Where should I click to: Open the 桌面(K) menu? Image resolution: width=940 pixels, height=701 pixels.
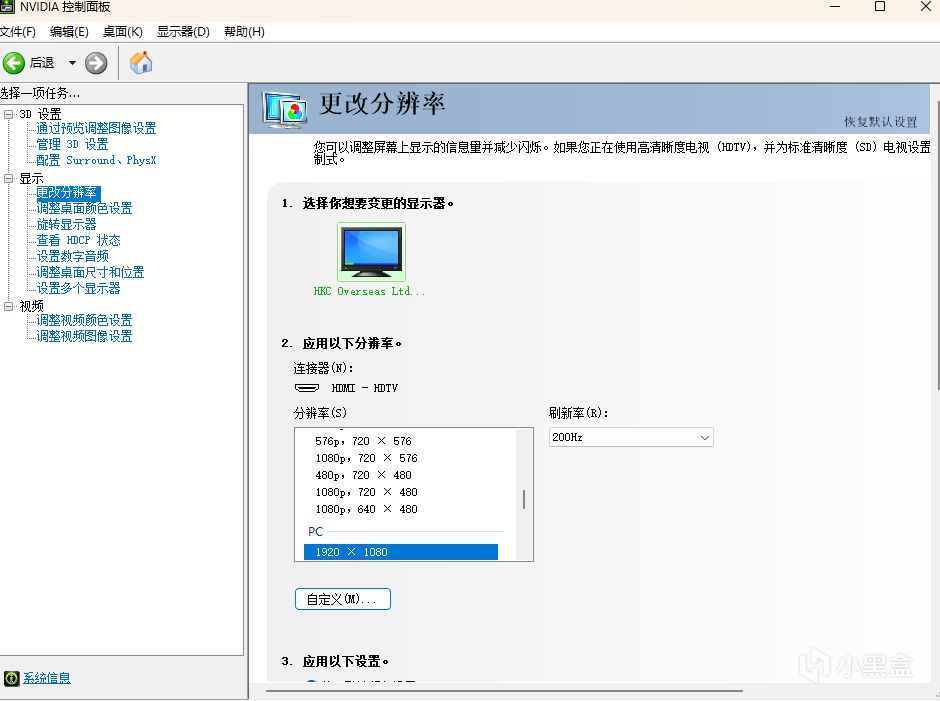point(122,32)
